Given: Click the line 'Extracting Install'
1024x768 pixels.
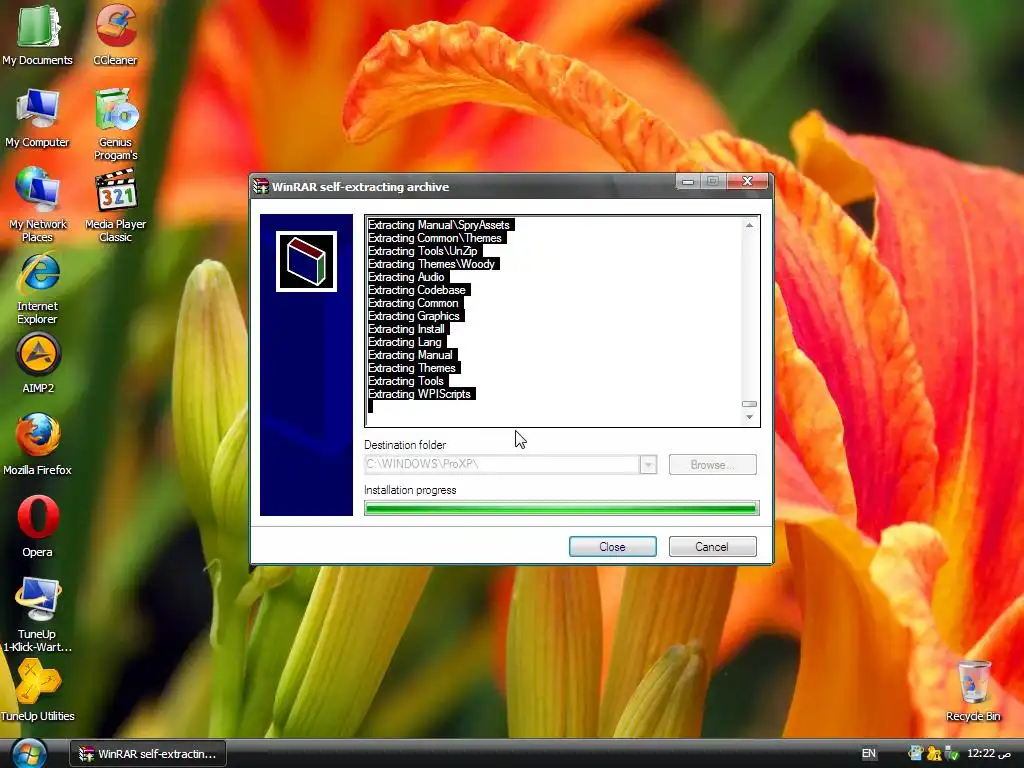Looking at the screenshot, I should [406, 329].
